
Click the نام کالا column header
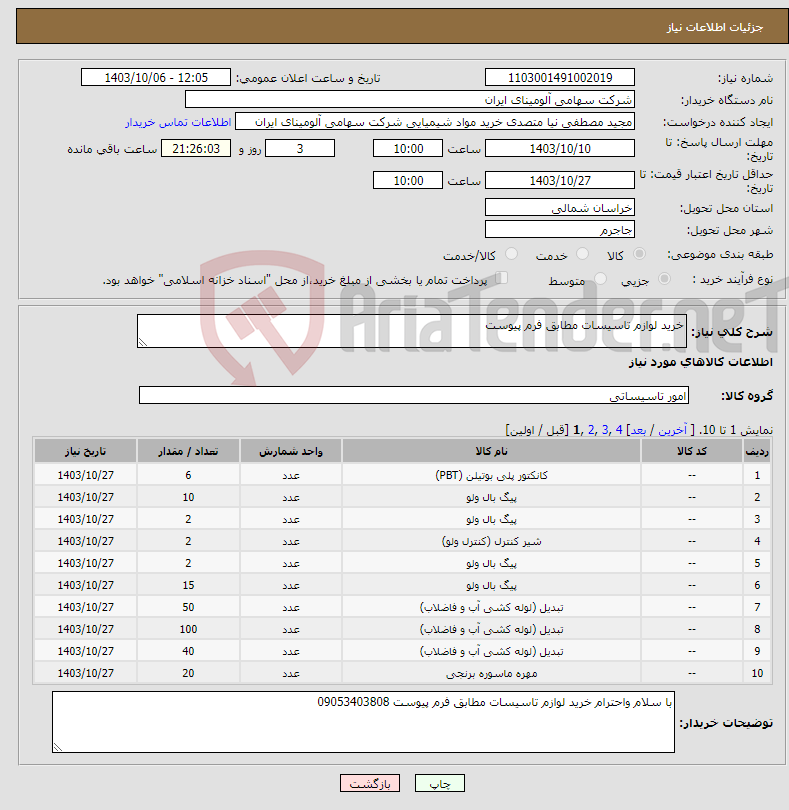(x=491, y=451)
